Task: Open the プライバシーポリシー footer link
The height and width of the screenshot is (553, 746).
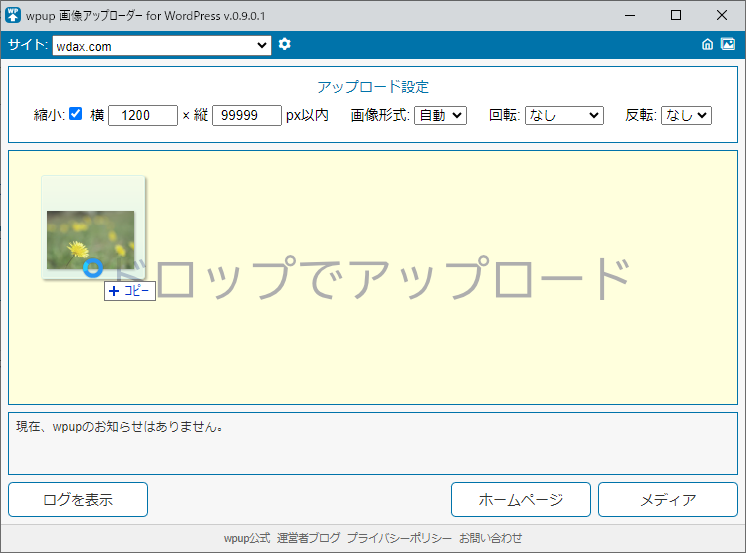Action: pyautogui.click(x=399, y=538)
